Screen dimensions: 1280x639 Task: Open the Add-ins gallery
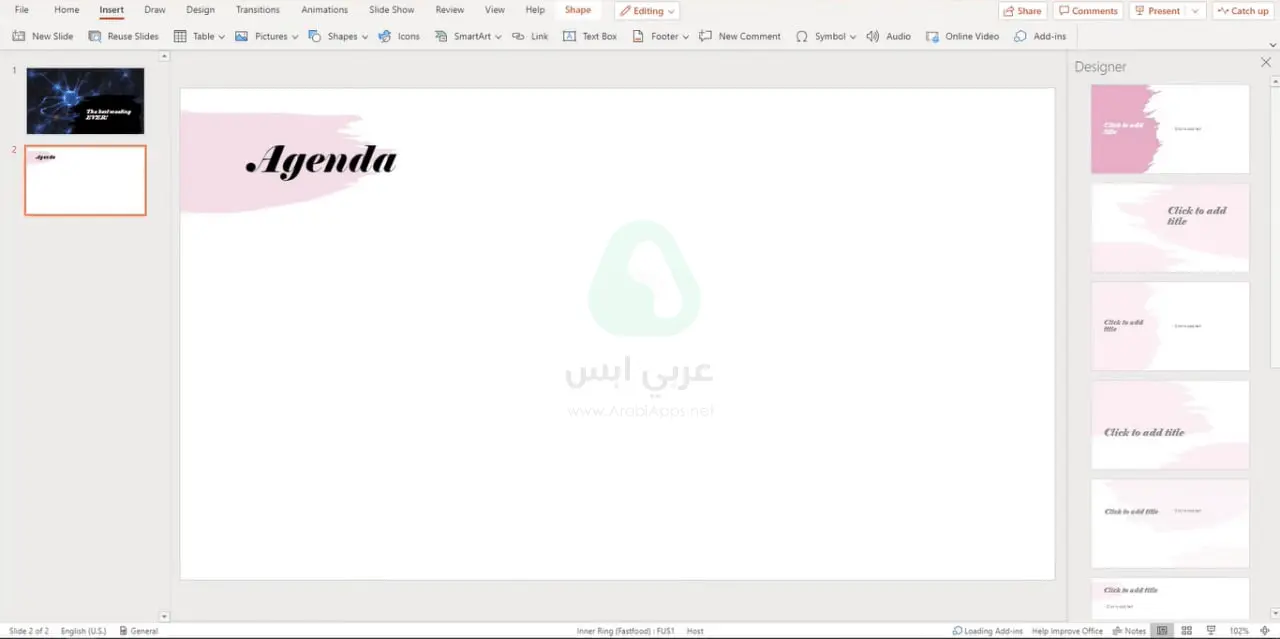click(1040, 36)
